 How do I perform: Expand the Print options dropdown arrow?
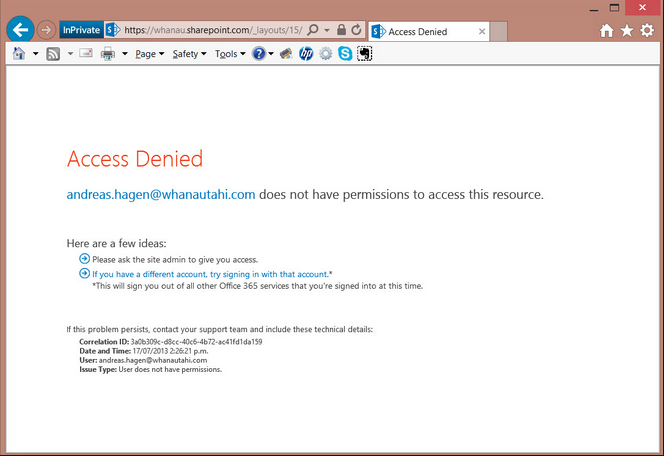click(125, 54)
